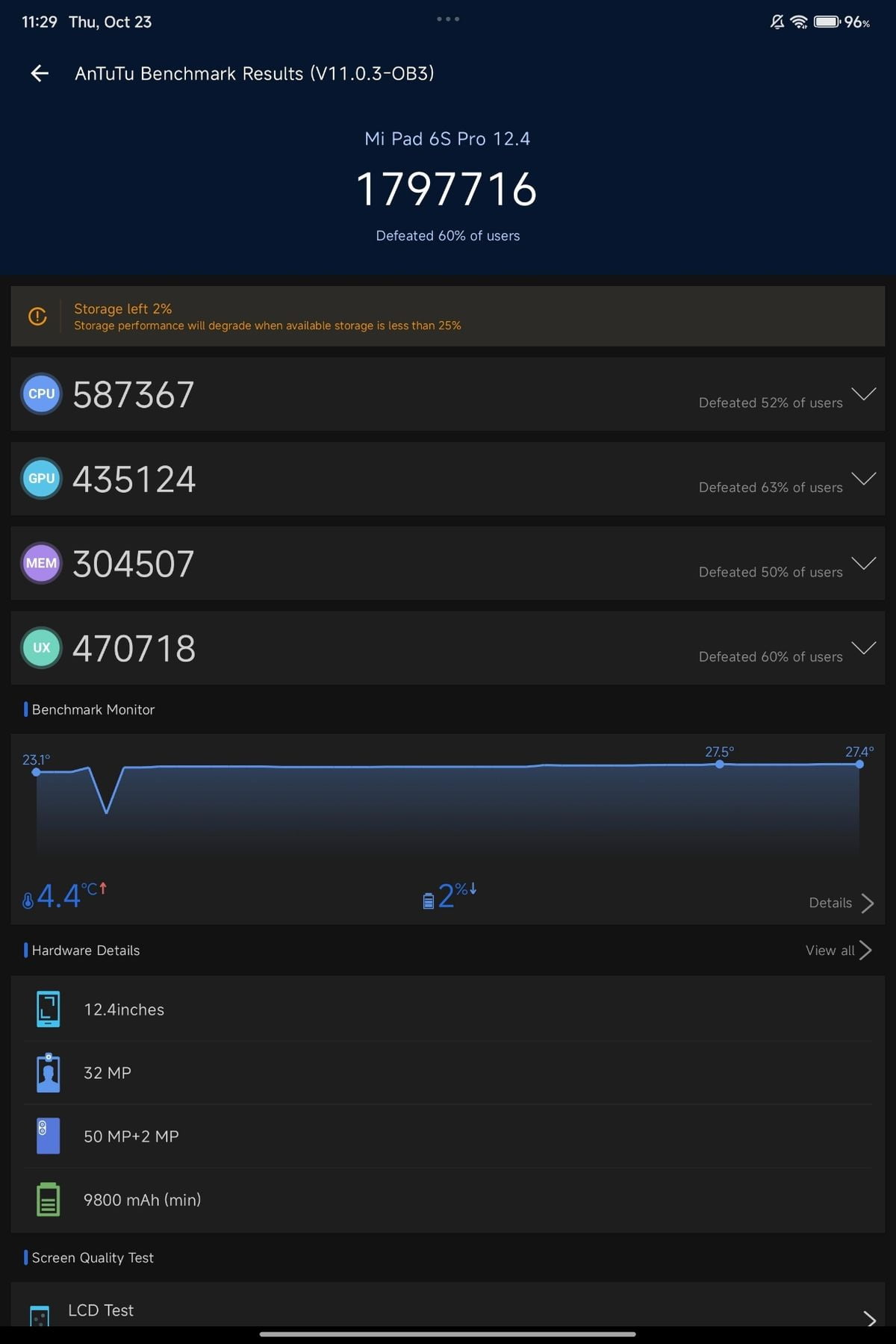This screenshot has height=1344, width=896.
Task: Tap the MEM score badge icon
Action: pos(42,563)
